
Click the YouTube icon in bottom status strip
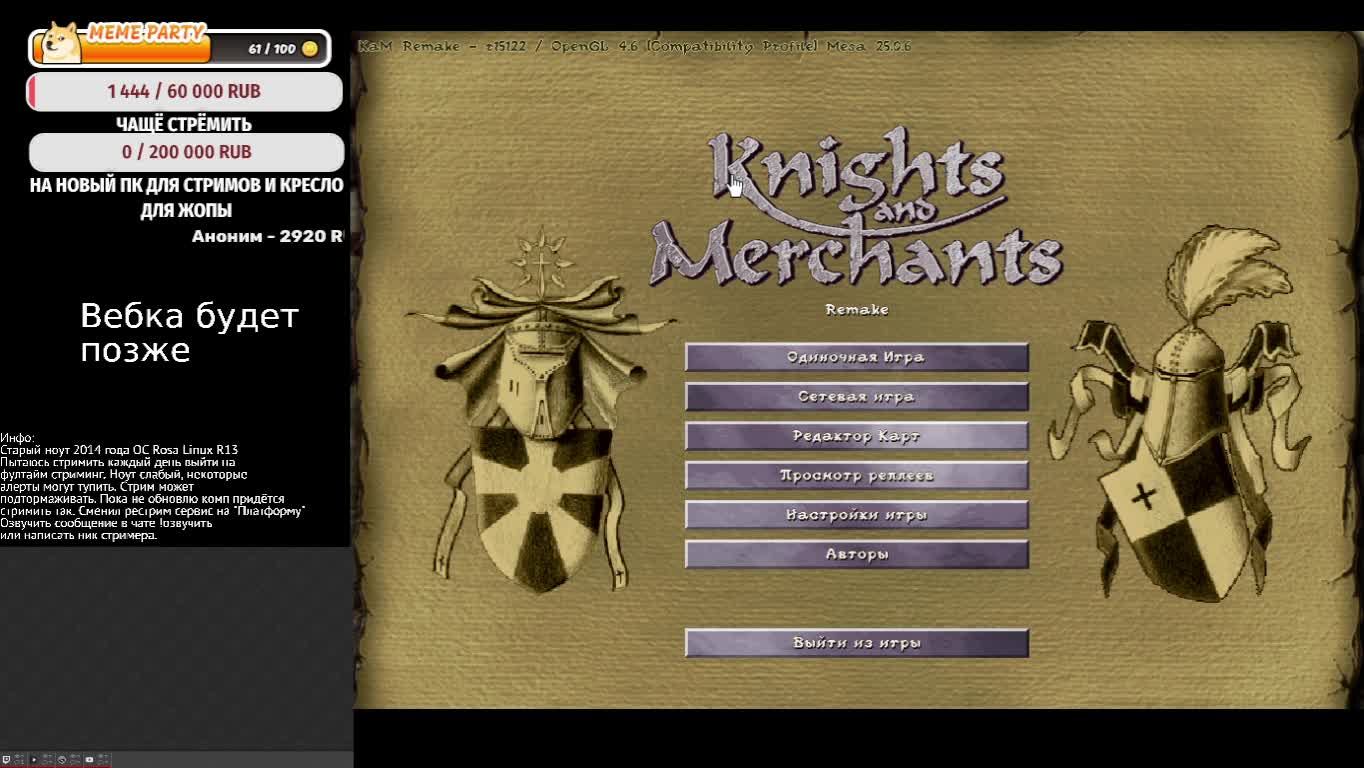pyautogui.click(x=89, y=760)
